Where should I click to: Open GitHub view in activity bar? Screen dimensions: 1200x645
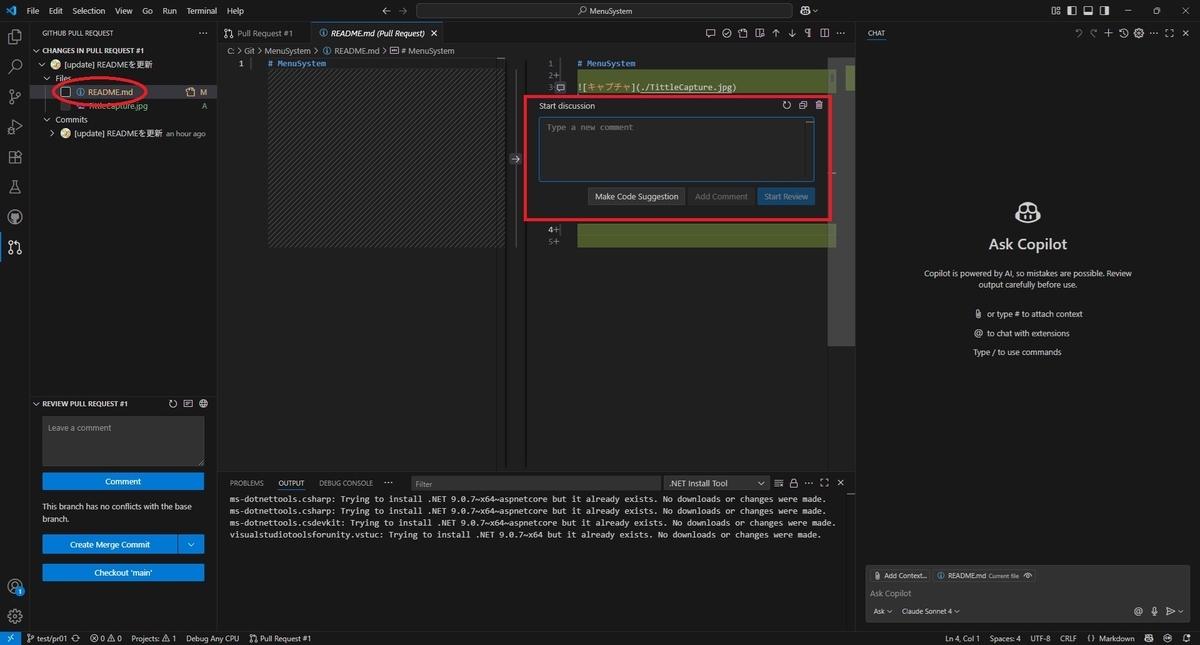click(x=15, y=217)
